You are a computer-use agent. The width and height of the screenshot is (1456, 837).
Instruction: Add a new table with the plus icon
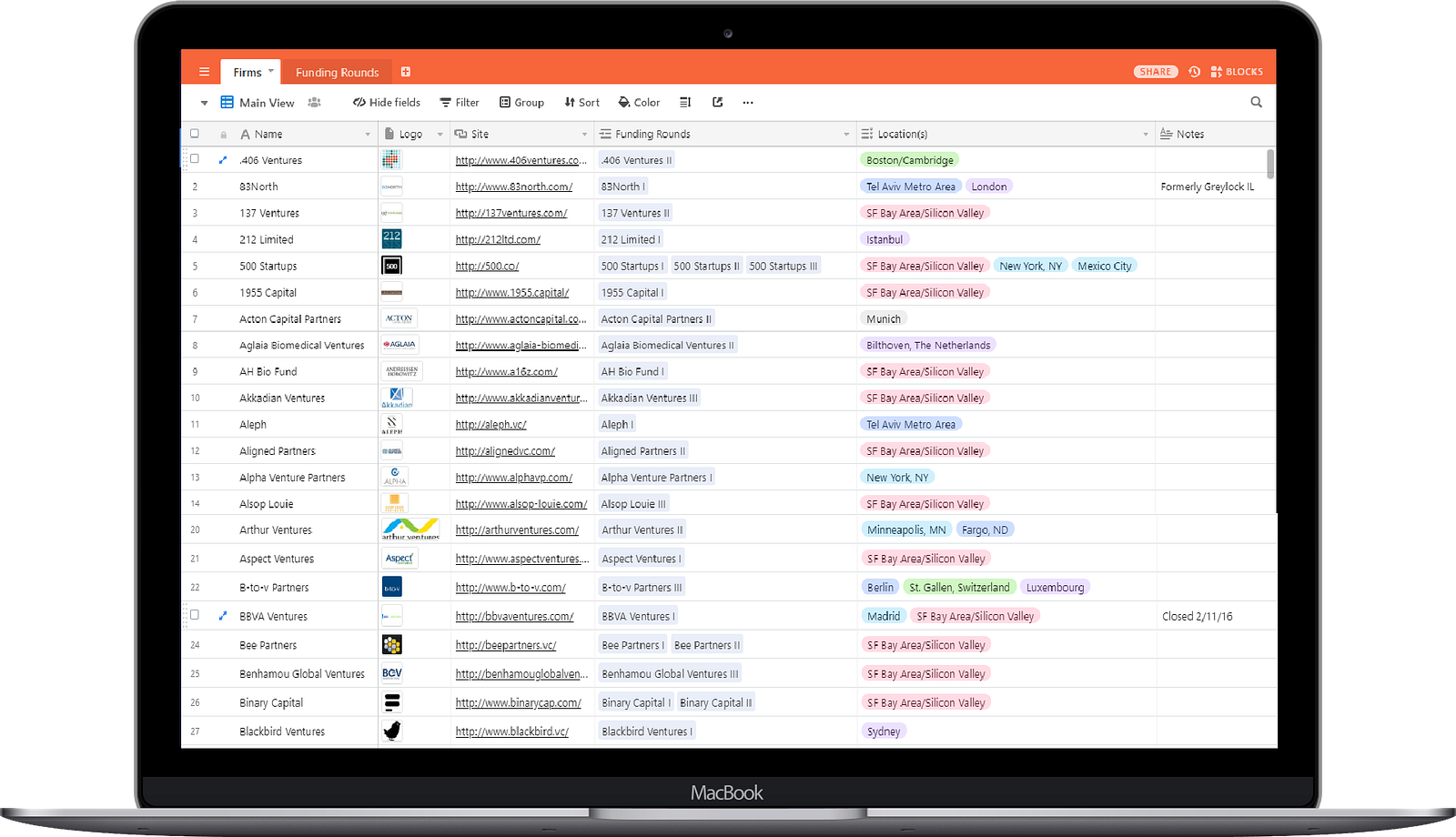(406, 72)
